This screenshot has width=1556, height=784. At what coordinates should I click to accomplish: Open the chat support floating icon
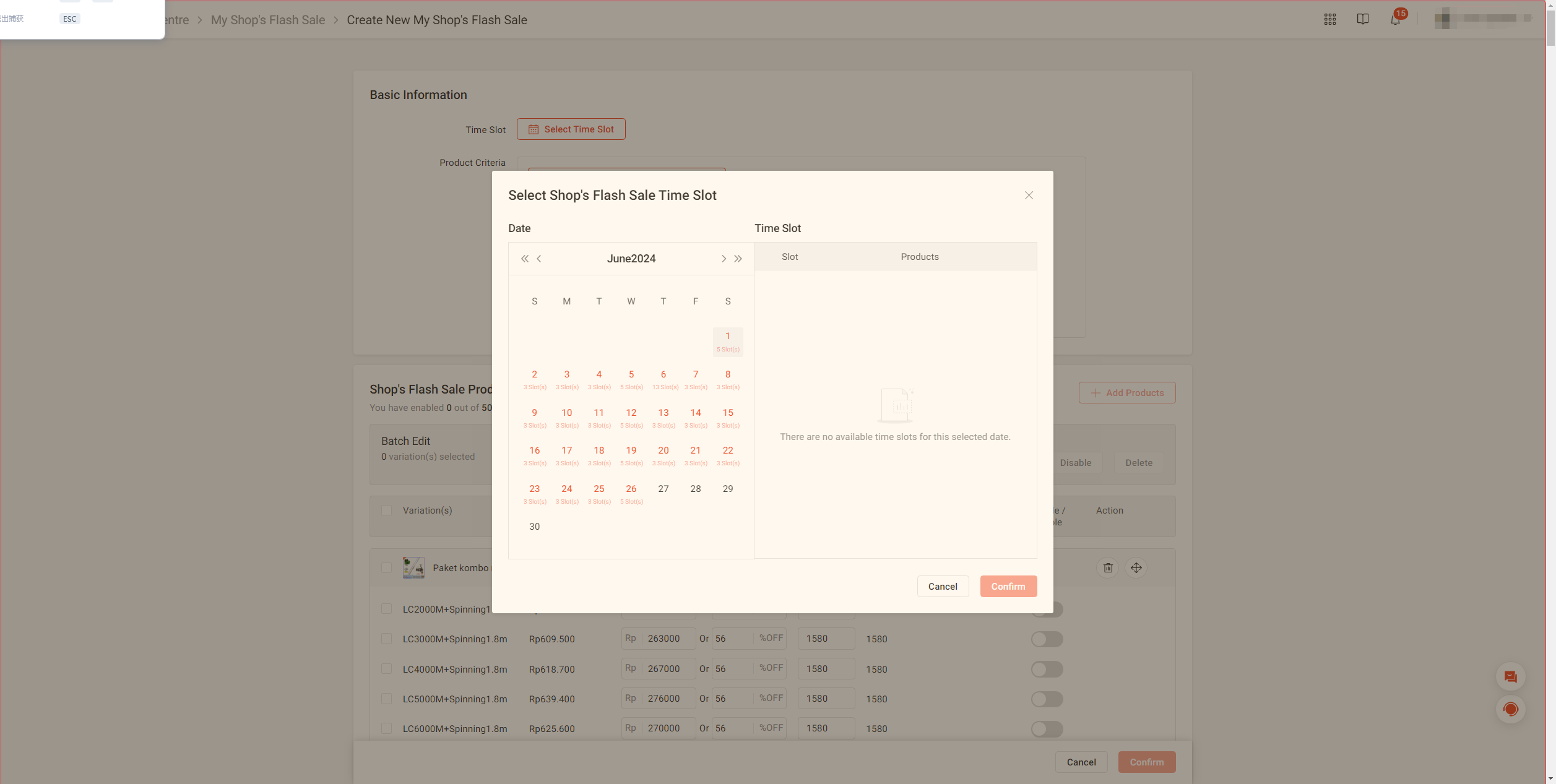1510,676
